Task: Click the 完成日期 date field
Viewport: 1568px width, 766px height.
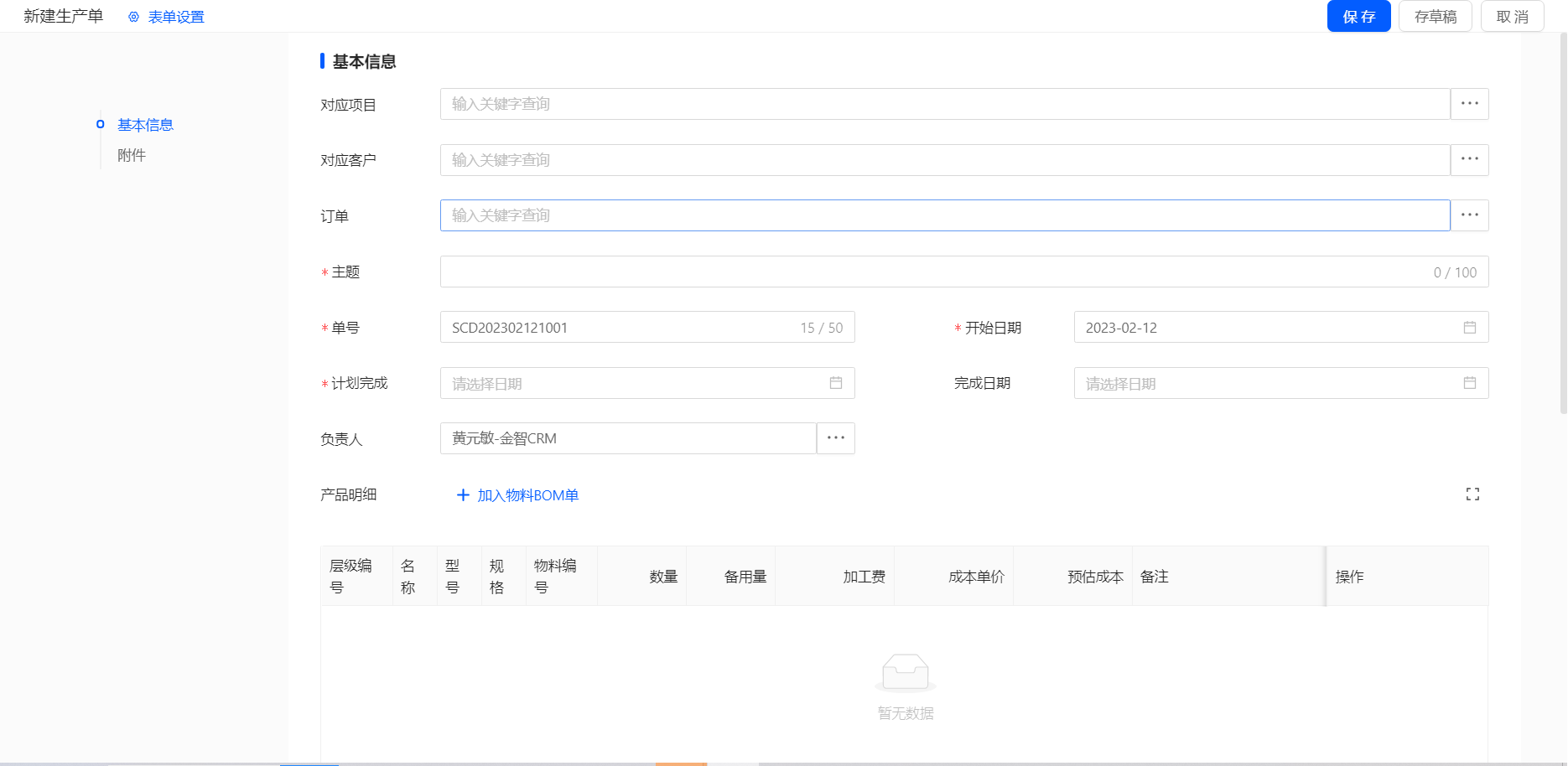Action: (x=1281, y=383)
